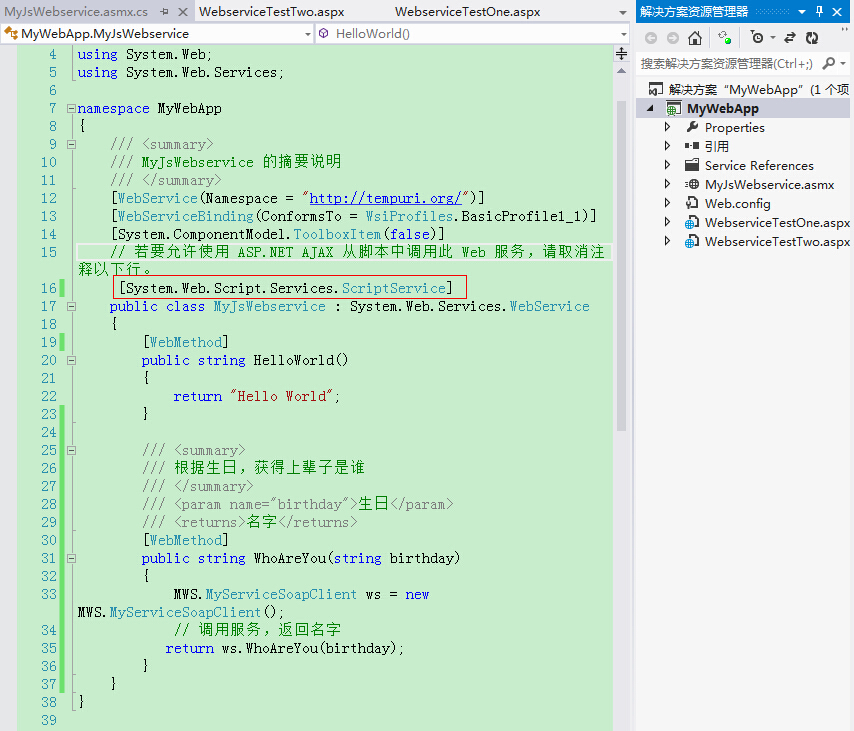Click the Properties wrench icon
The image size is (854, 731).
pos(692,127)
